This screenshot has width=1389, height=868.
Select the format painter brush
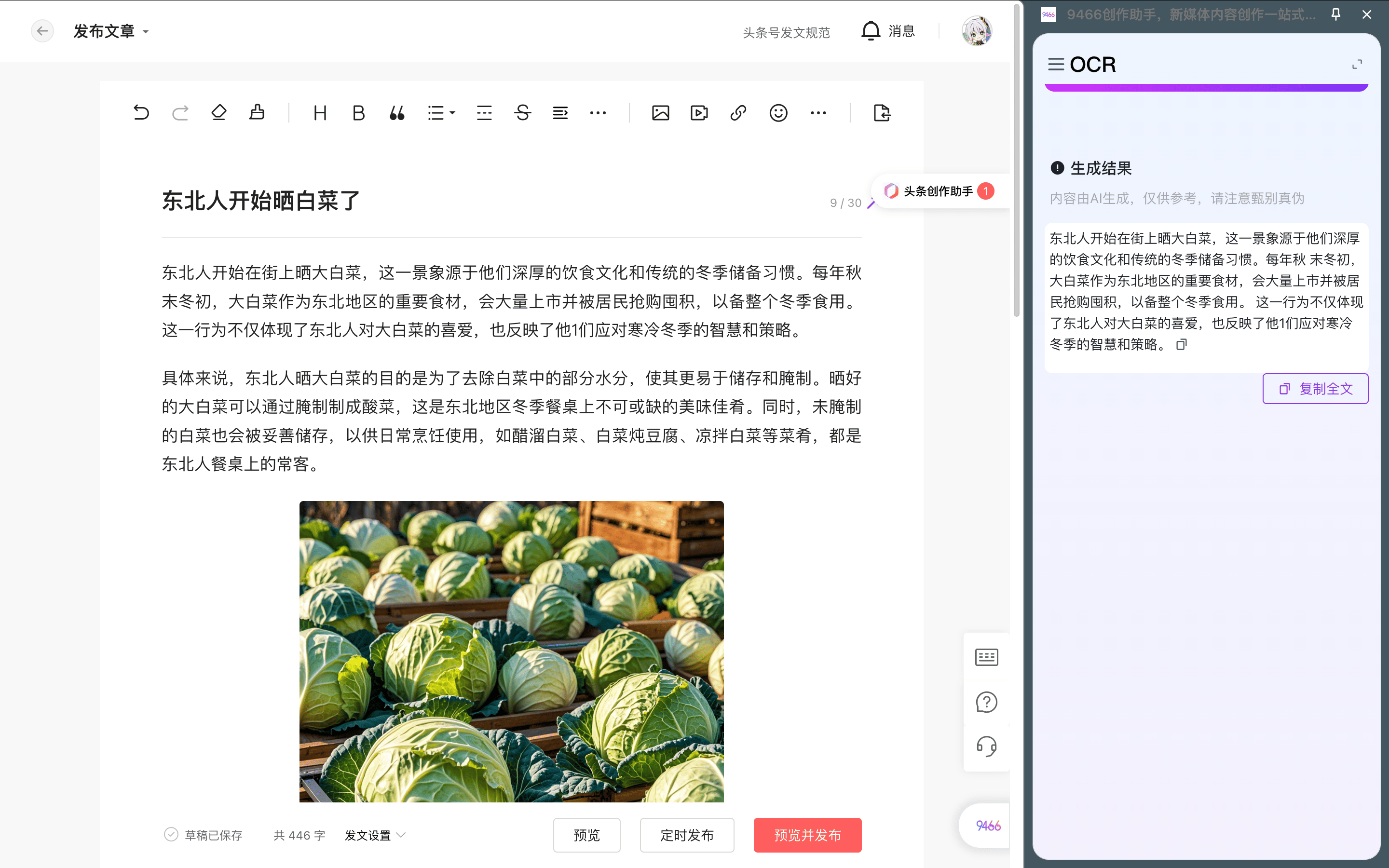(257, 112)
